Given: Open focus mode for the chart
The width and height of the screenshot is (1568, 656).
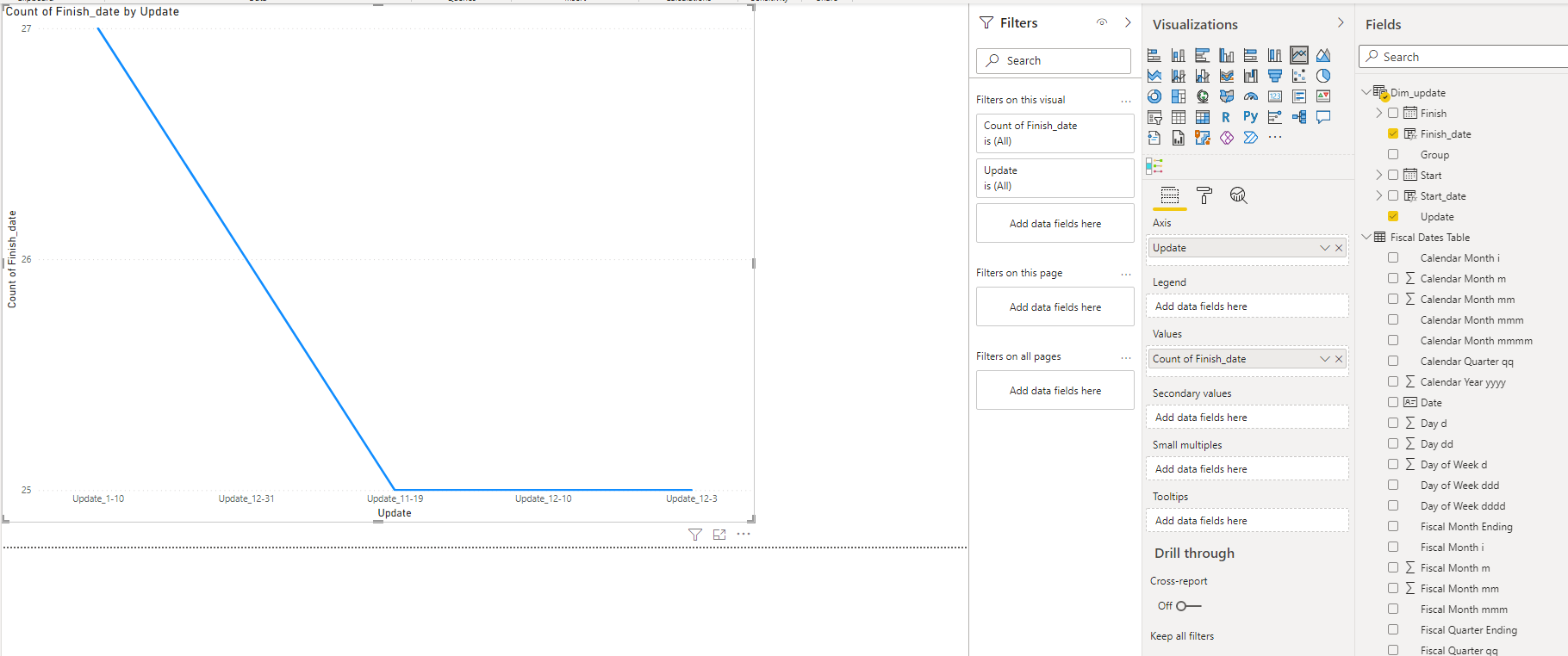Looking at the screenshot, I should 719,535.
